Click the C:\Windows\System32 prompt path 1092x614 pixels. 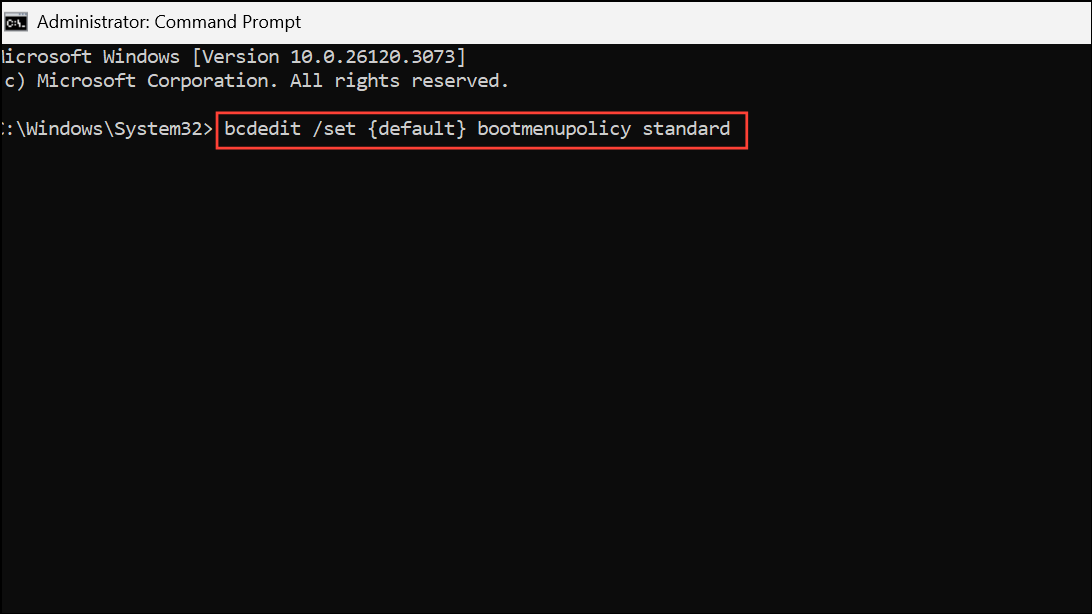point(100,128)
